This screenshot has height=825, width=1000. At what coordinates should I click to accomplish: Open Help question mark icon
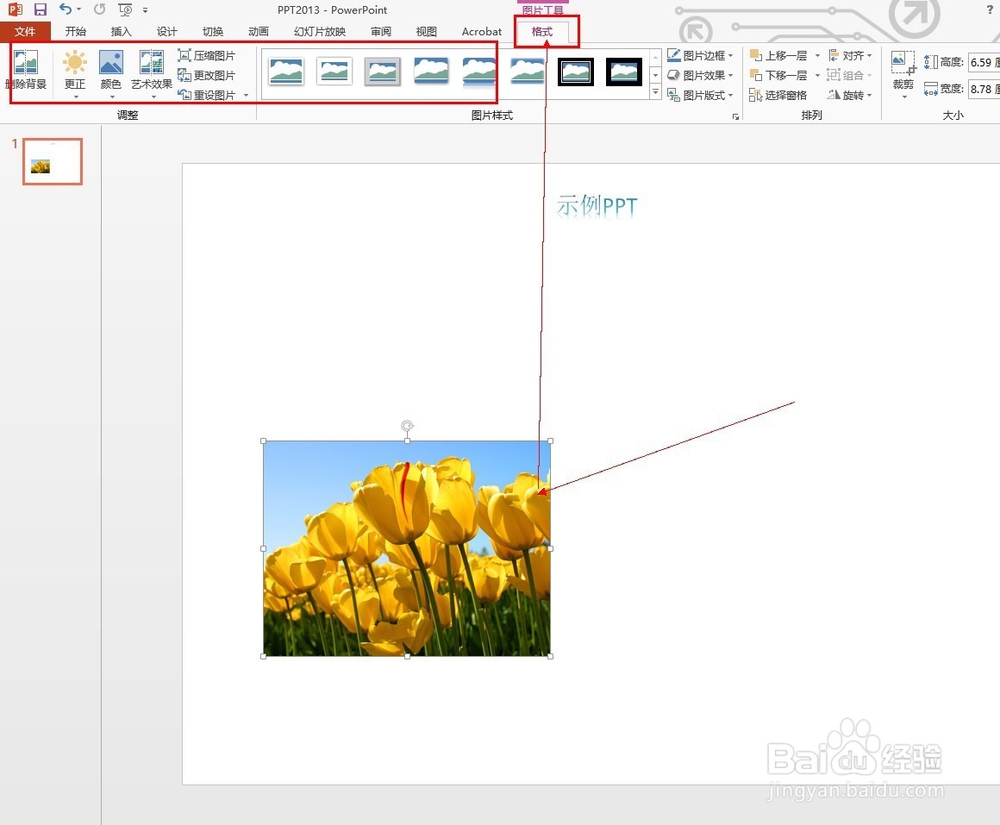click(x=990, y=10)
